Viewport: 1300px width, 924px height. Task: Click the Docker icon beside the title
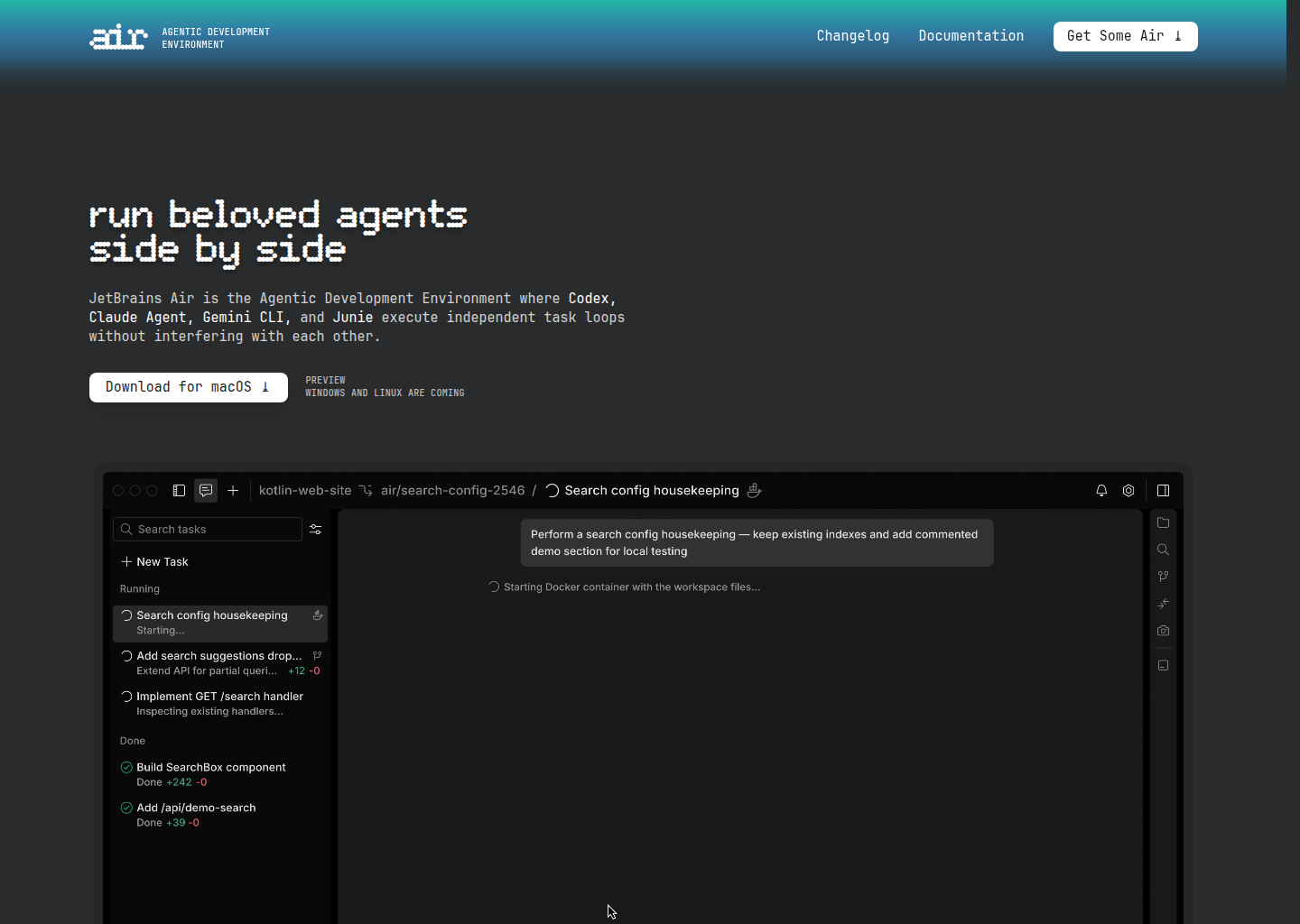click(755, 491)
